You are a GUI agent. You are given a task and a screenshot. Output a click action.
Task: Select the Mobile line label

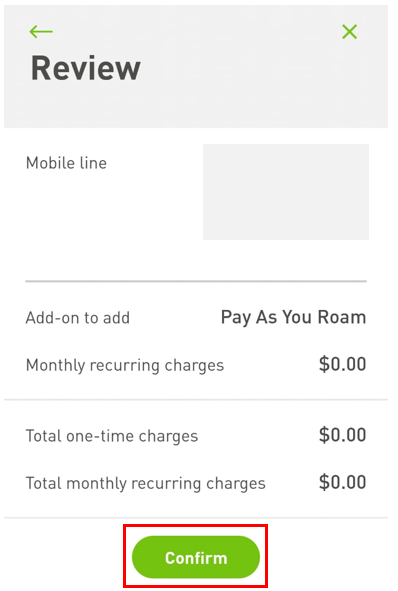coord(66,163)
